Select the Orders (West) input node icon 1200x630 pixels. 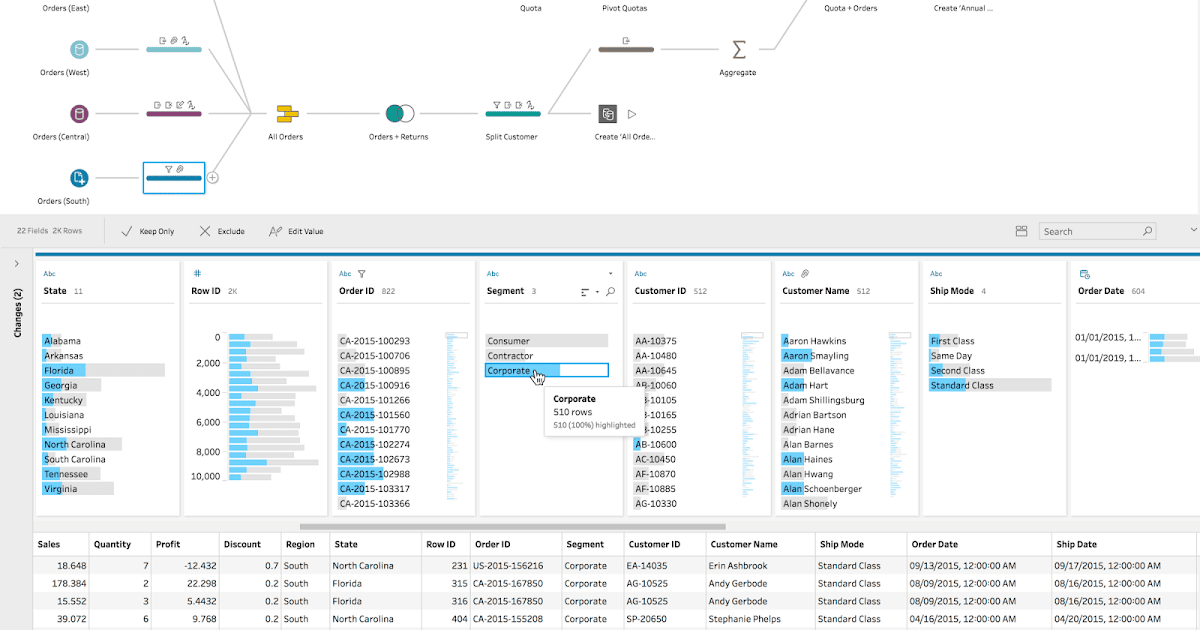(x=78, y=48)
